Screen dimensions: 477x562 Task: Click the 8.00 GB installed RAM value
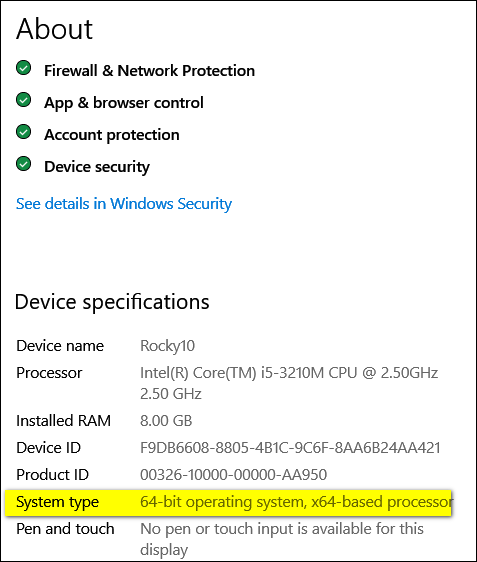[166, 421]
